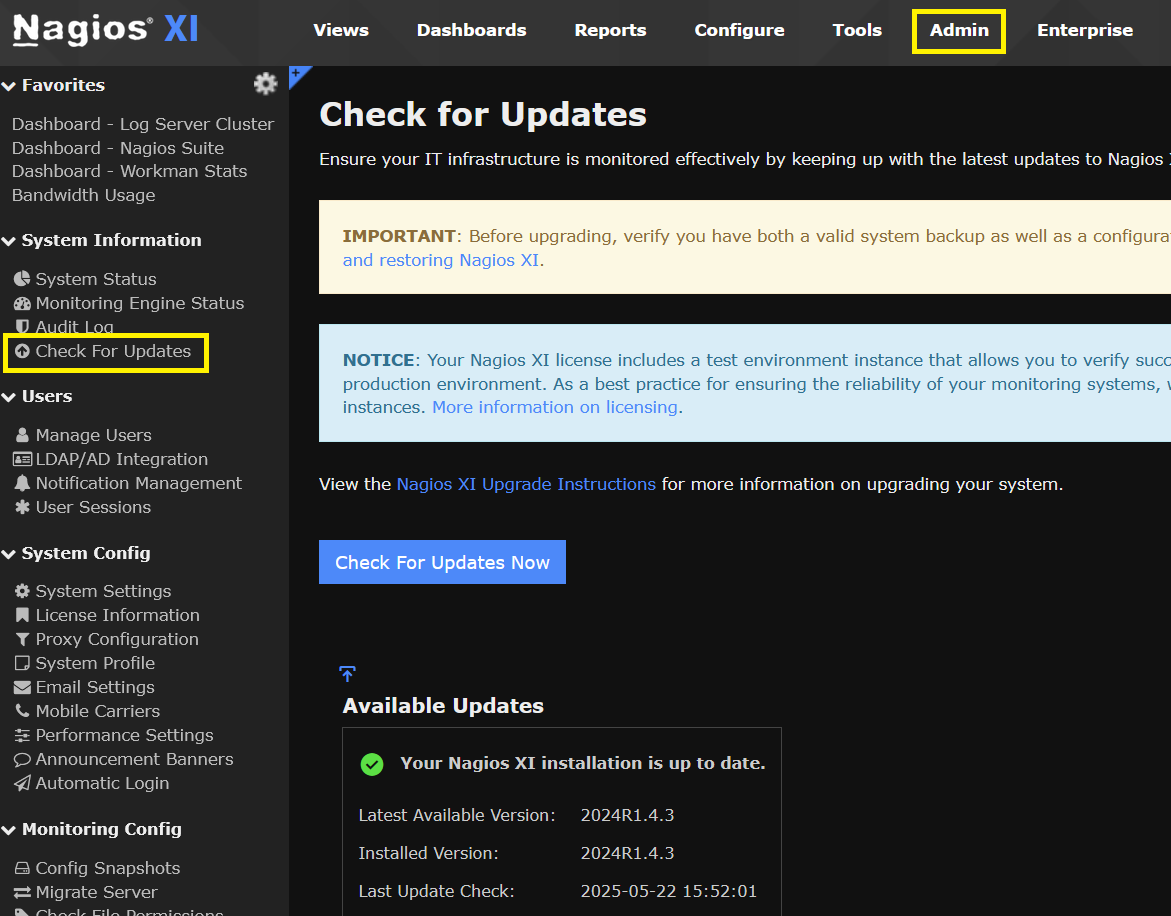Open the Configure top menu
This screenshot has height=916, width=1171.
739,30
